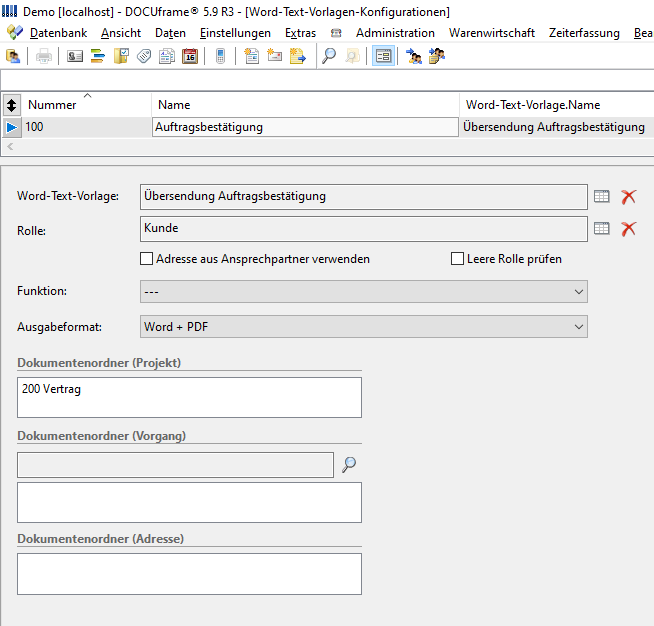
Task: Open the Administration menu
Action: click(395, 33)
